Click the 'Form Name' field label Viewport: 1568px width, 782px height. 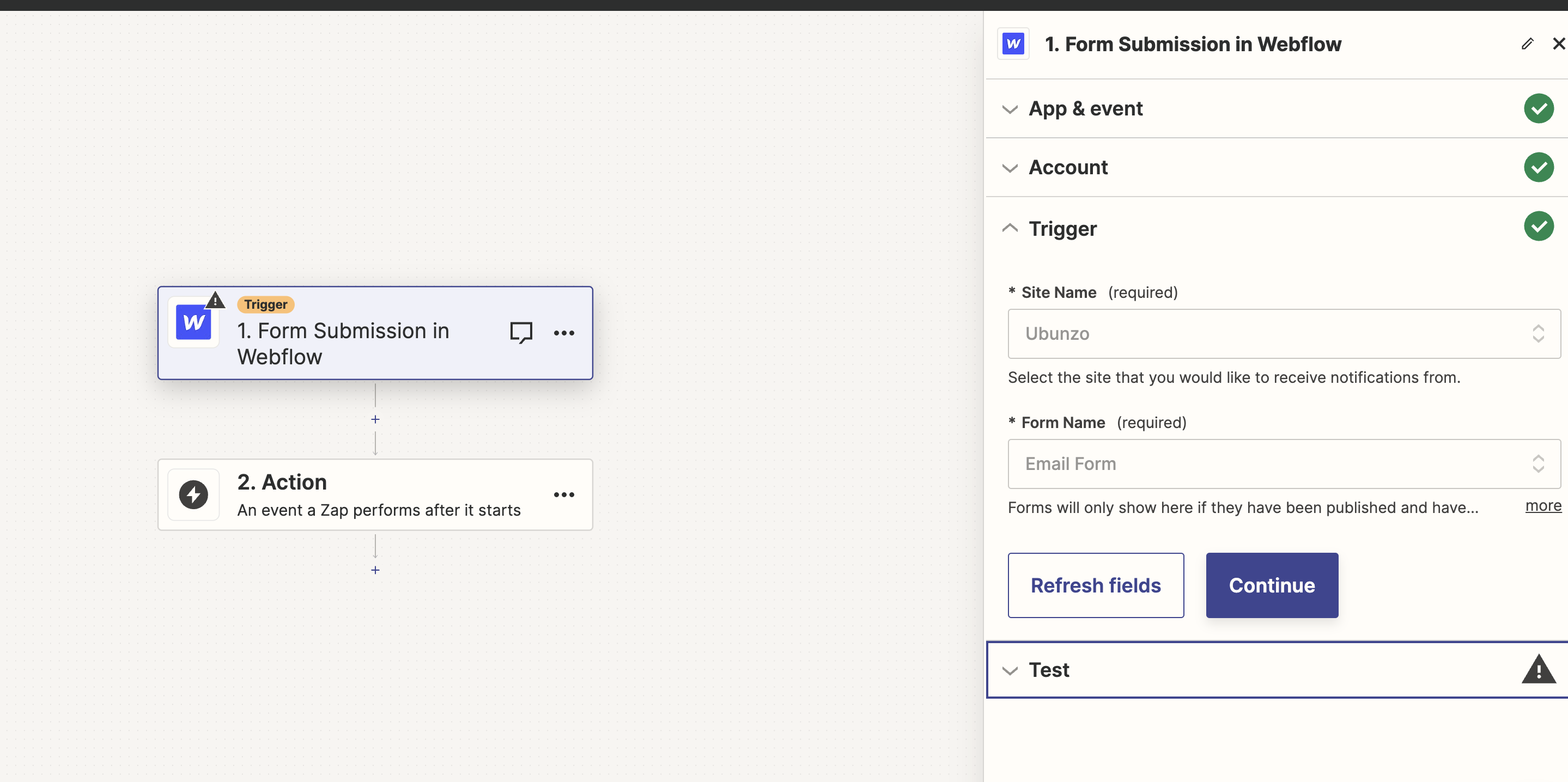[1063, 423]
